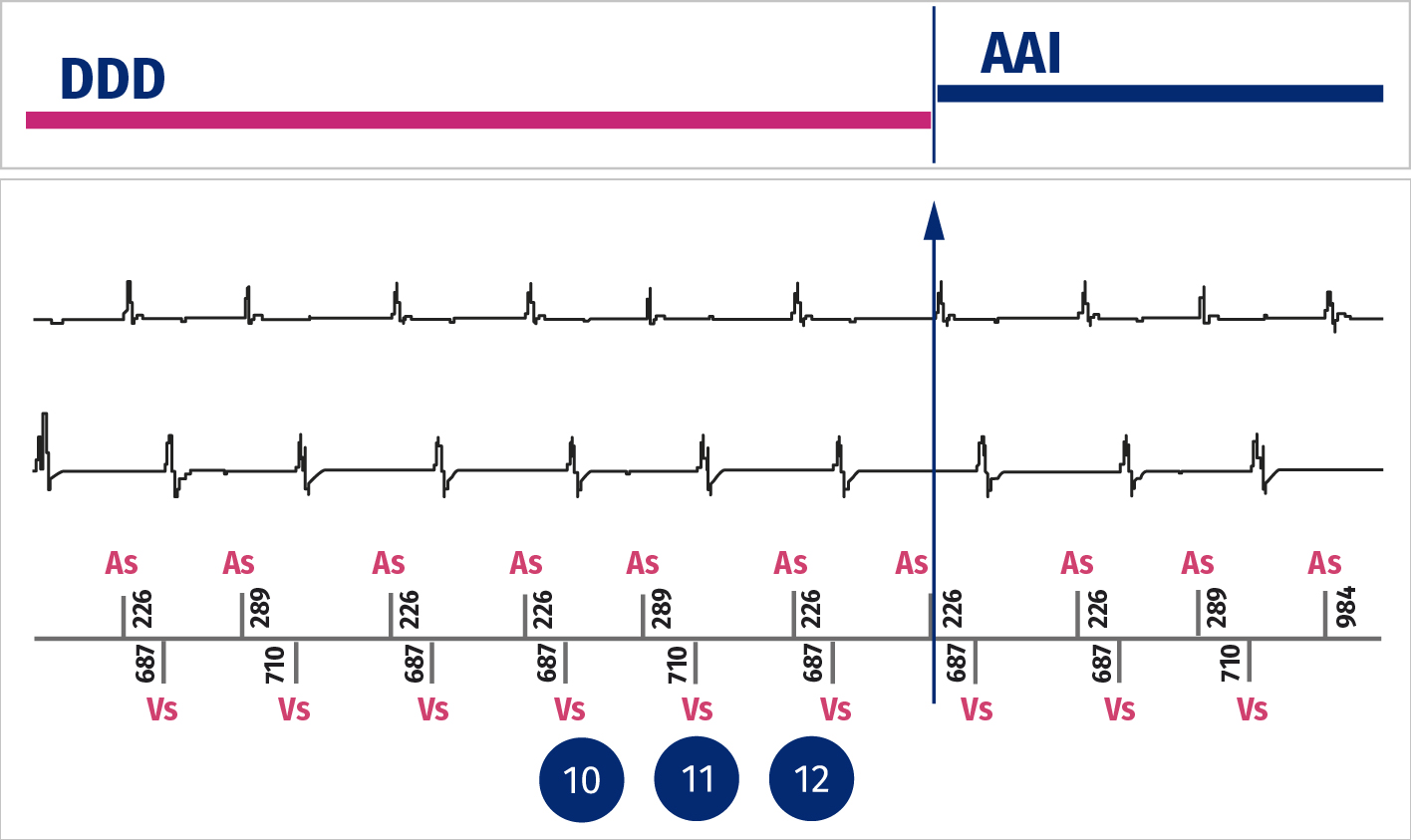Click the first 289 interval value
This screenshot has width=1411, height=840.
click(260, 608)
